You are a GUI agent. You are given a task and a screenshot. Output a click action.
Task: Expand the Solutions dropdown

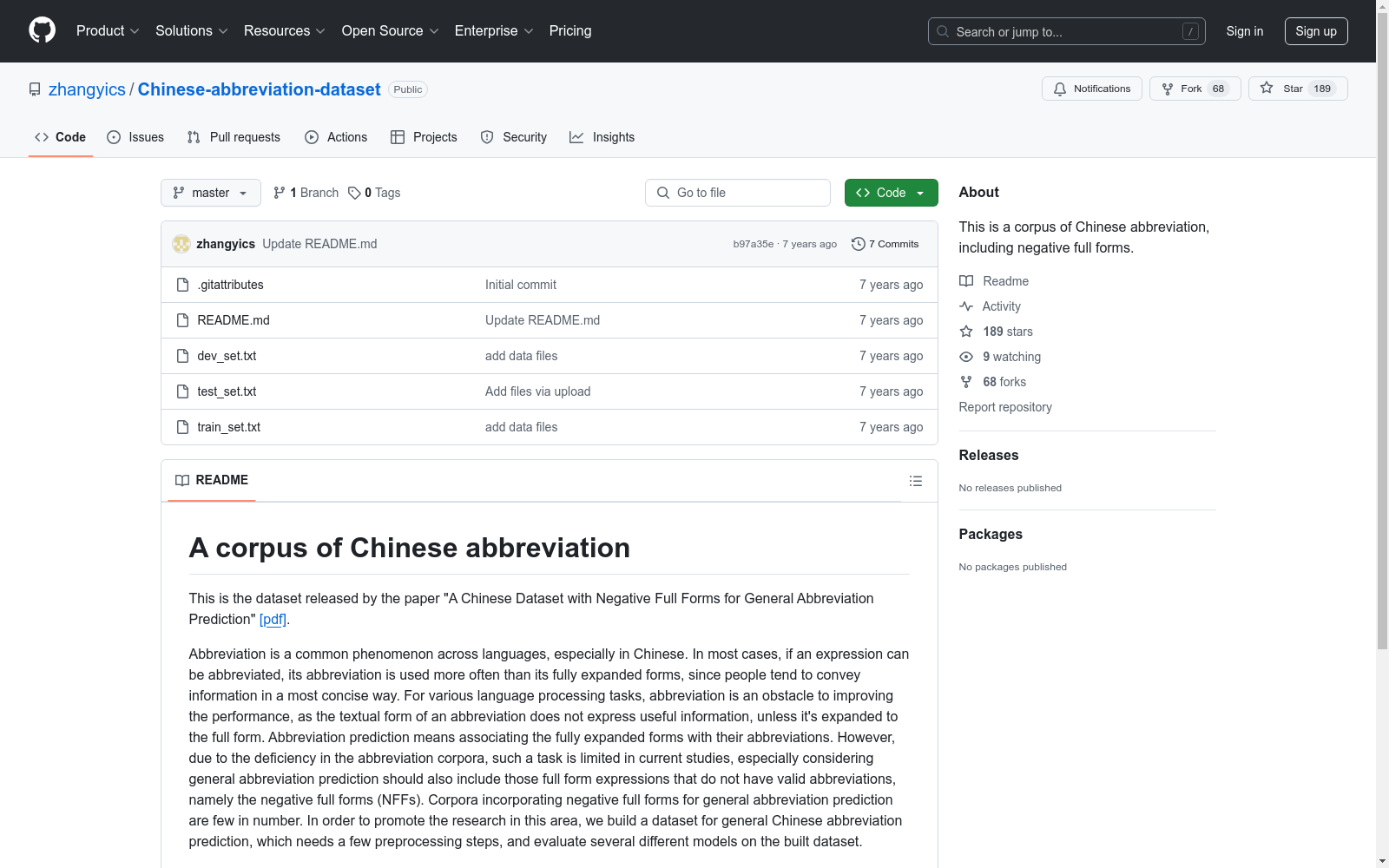[x=191, y=30]
